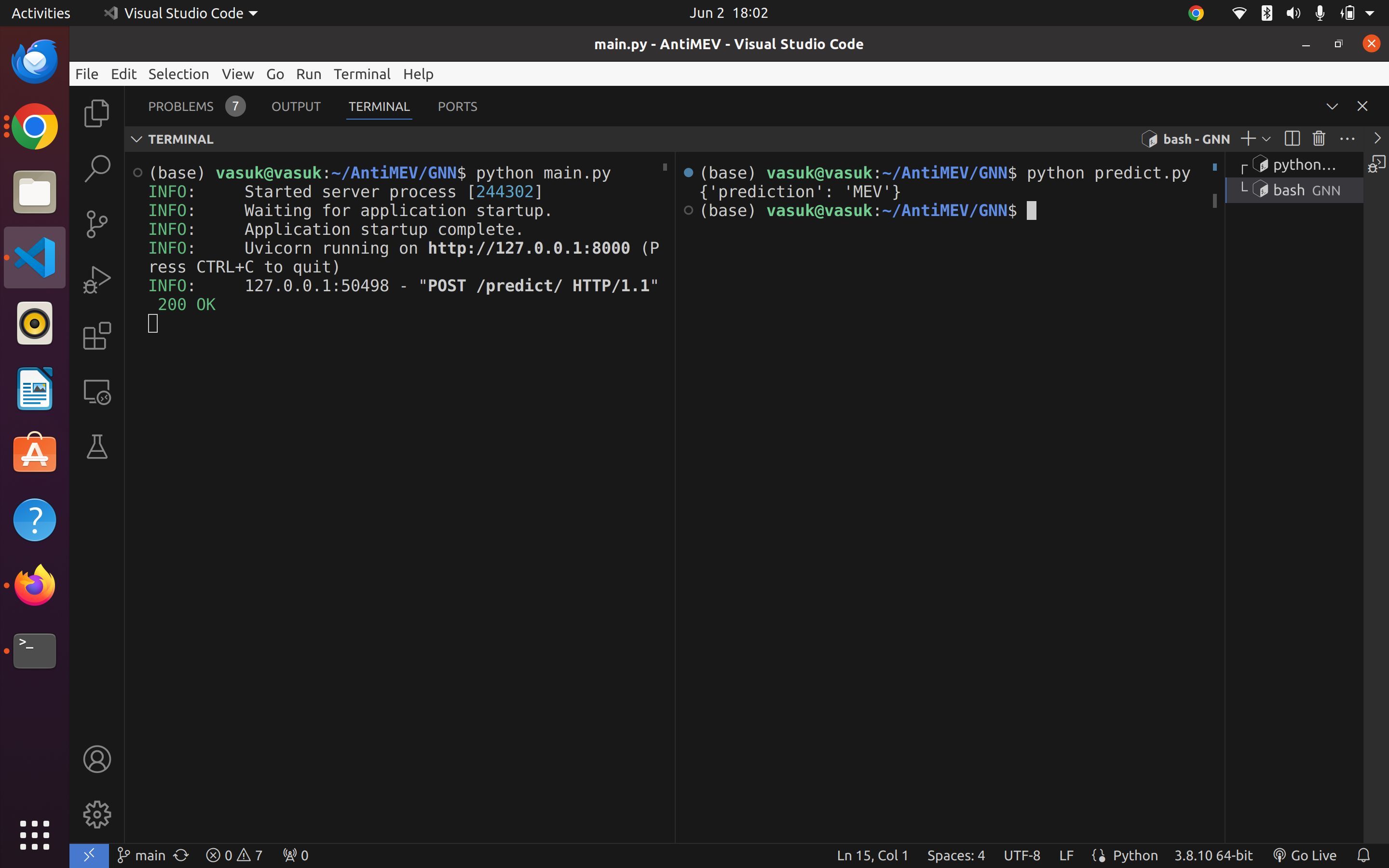Open the Help menu
This screenshot has width=1389, height=868.
coord(418,74)
